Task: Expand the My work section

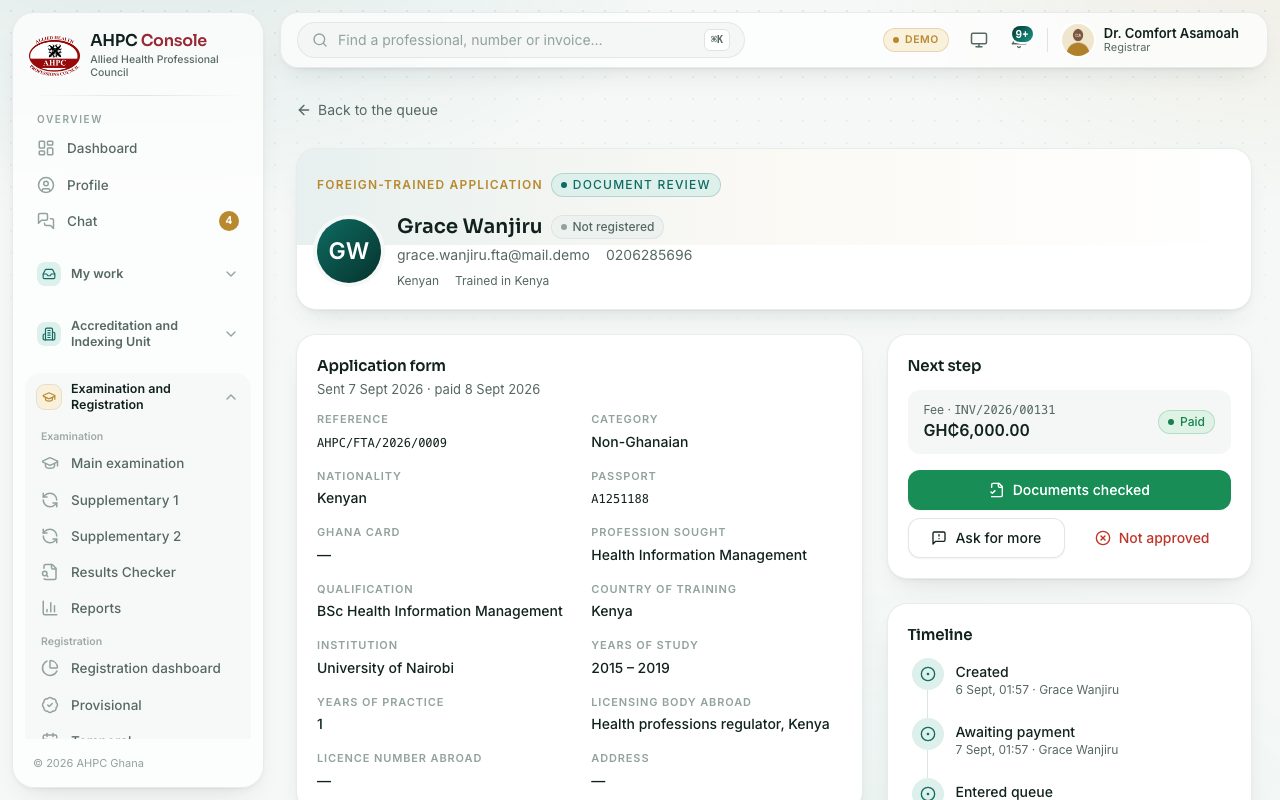Action: click(138, 274)
